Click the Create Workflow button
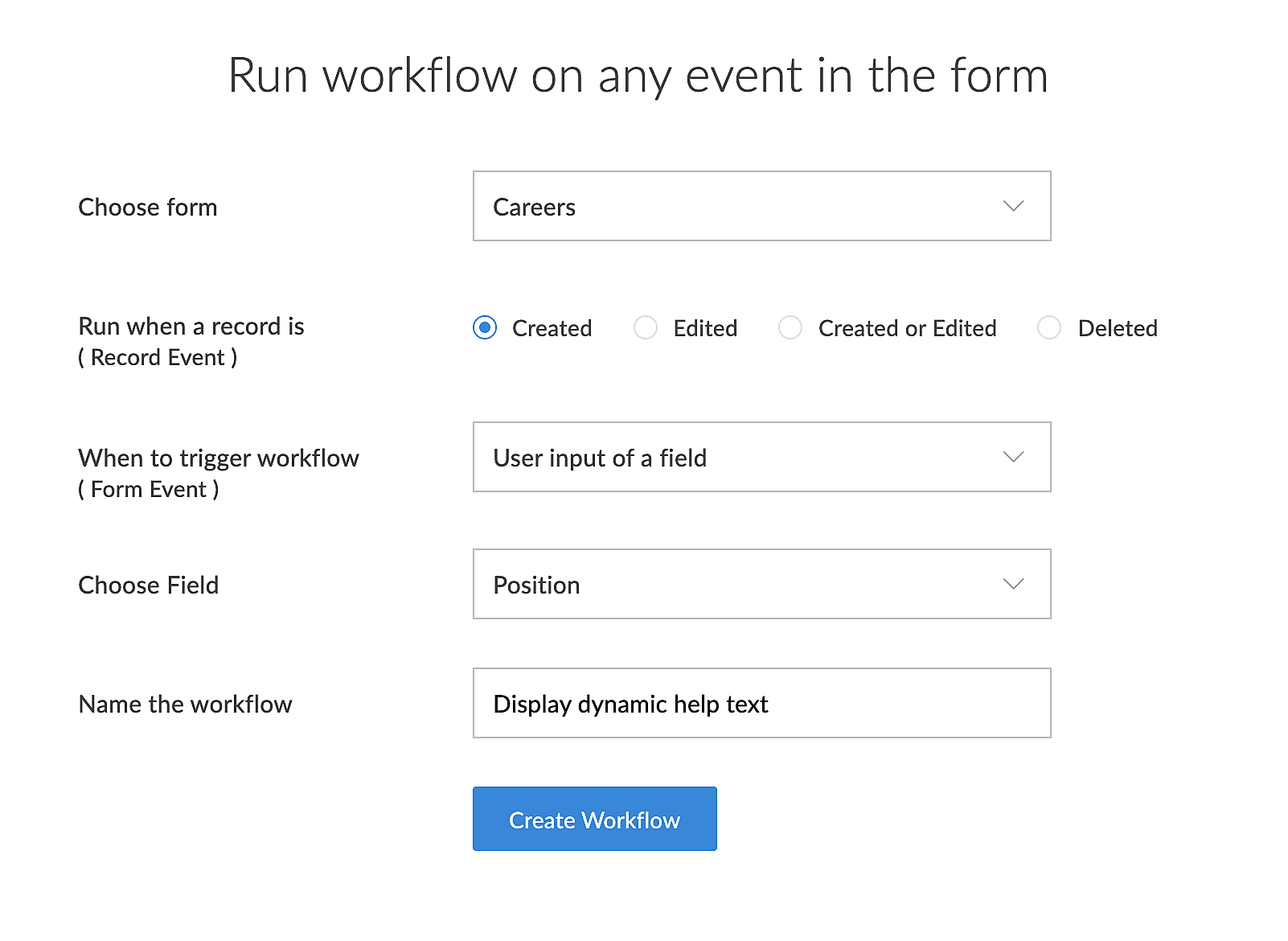This screenshot has width=1288, height=941. [x=594, y=819]
